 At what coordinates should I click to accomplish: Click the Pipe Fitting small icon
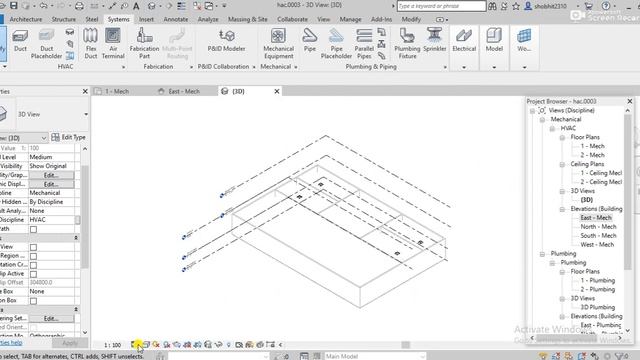[x=381, y=32]
